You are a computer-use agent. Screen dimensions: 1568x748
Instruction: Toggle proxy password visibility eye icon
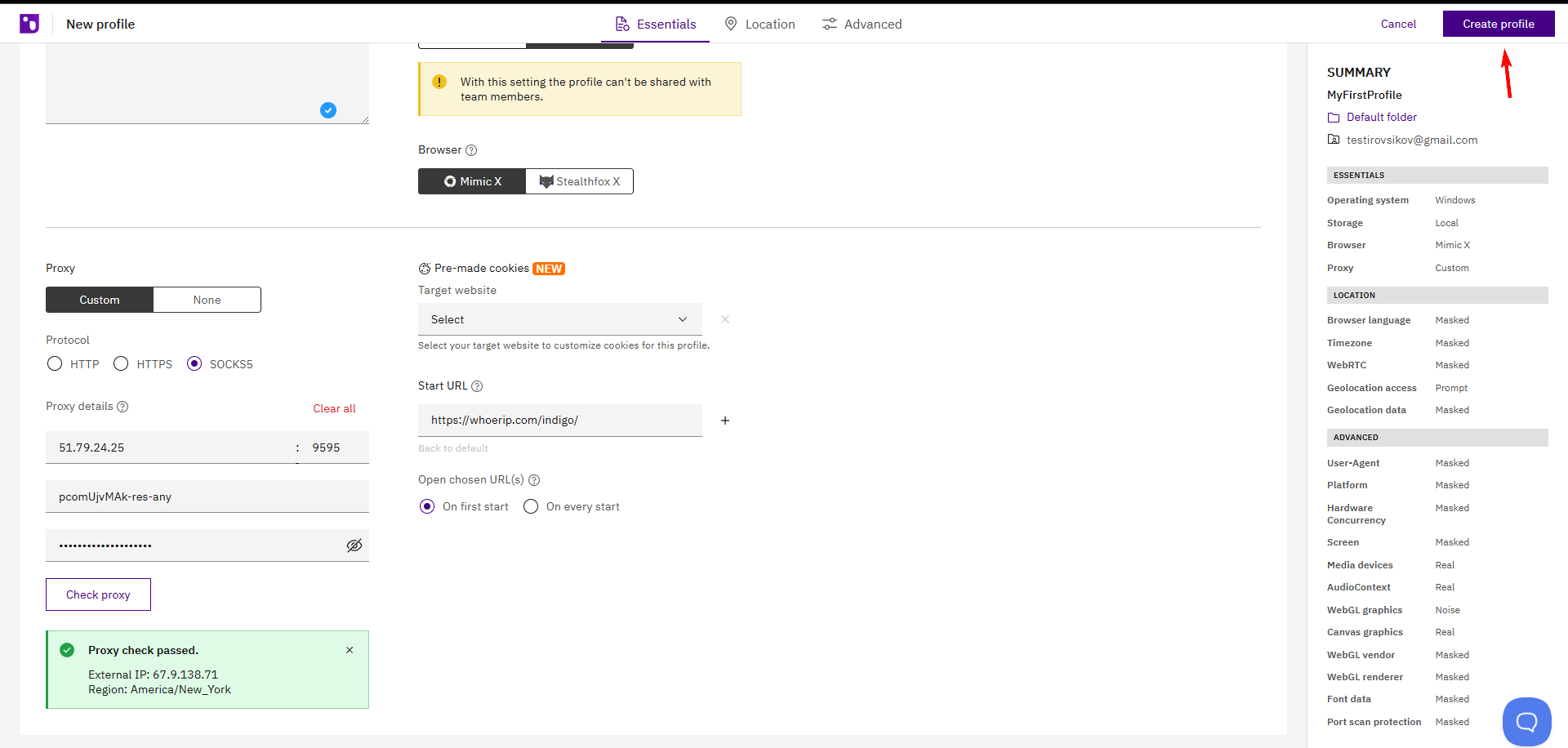[x=354, y=545]
